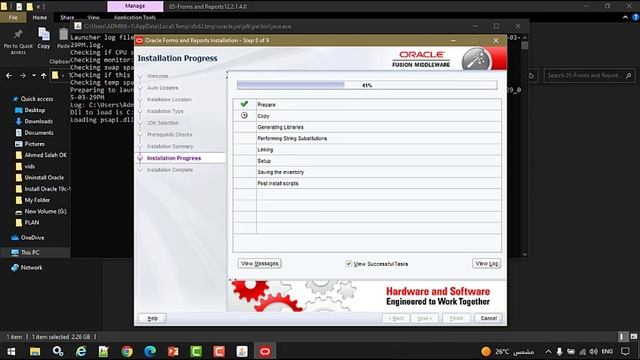The image size is (640, 360).
Task: Click the red Camtasia icon on the taskbar
Action: coord(219,351)
